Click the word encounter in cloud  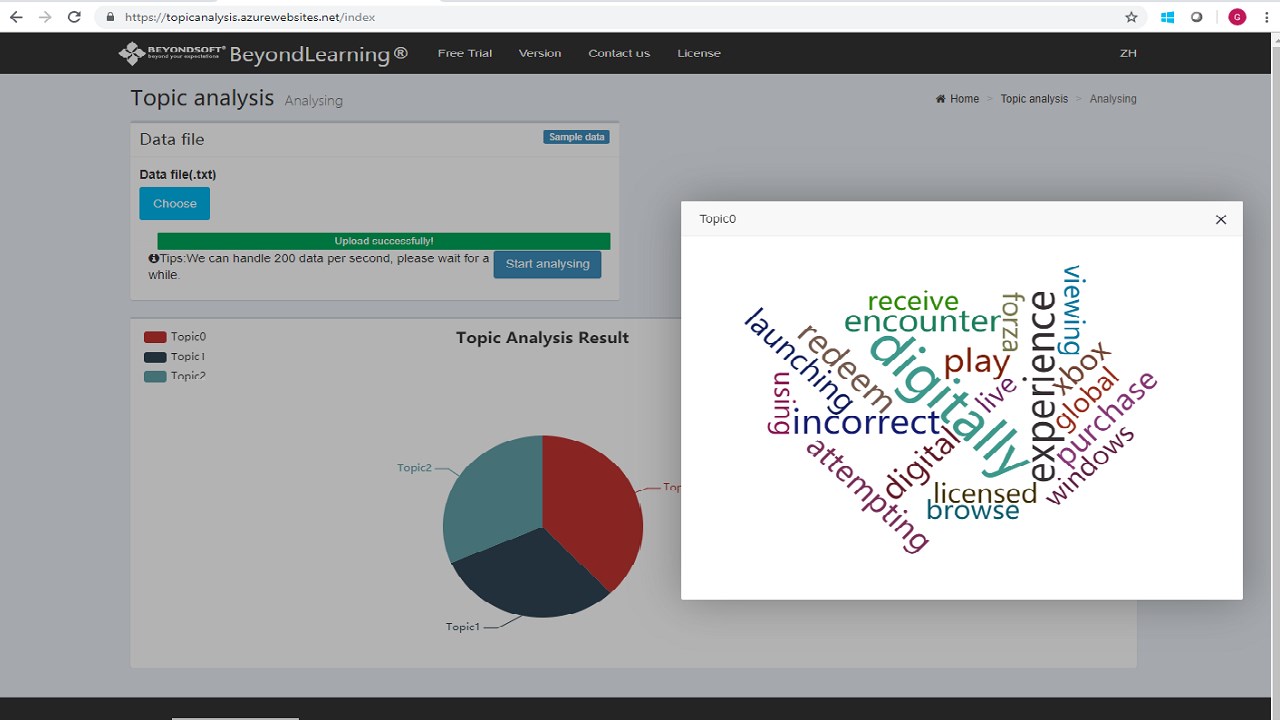922,322
